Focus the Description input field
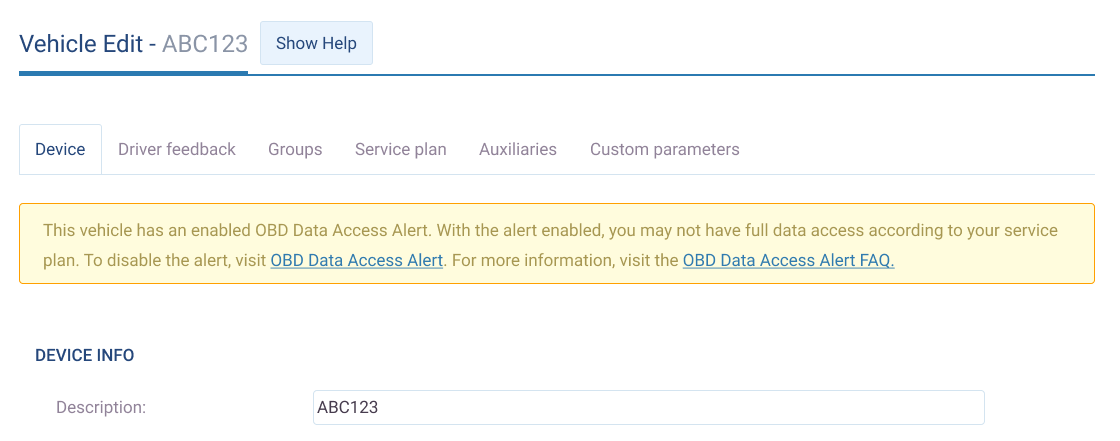 coord(648,407)
